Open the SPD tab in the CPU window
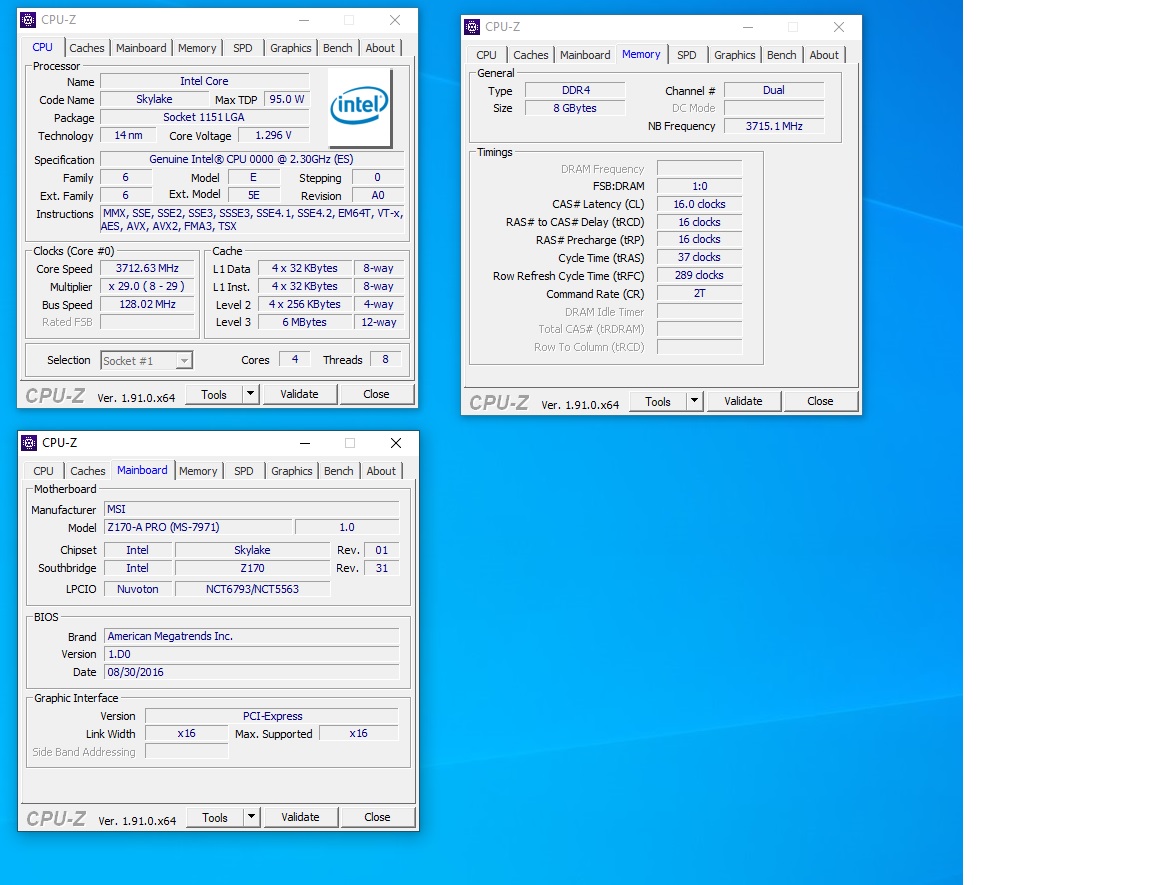Screen dimensions: 1152x885 (242, 48)
